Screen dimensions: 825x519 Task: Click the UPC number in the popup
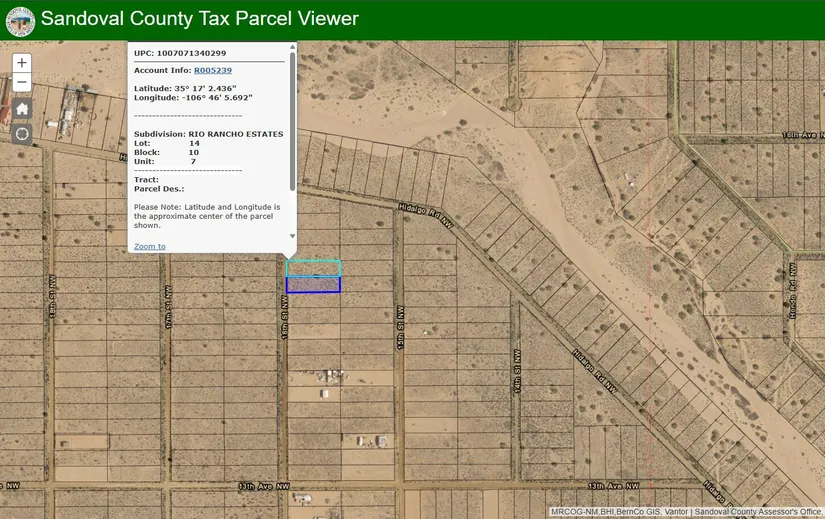tap(191, 53)
